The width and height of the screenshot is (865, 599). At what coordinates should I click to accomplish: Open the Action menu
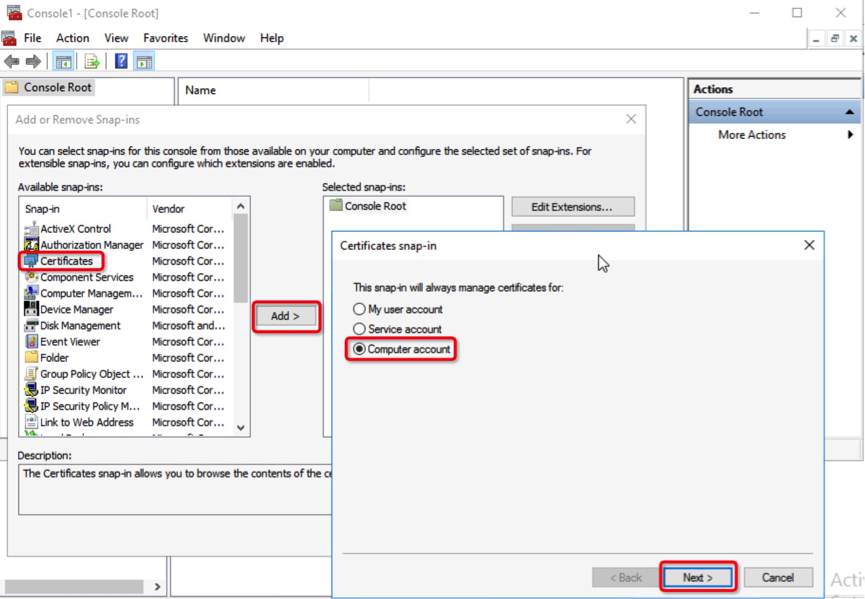[x=72, y=38]
